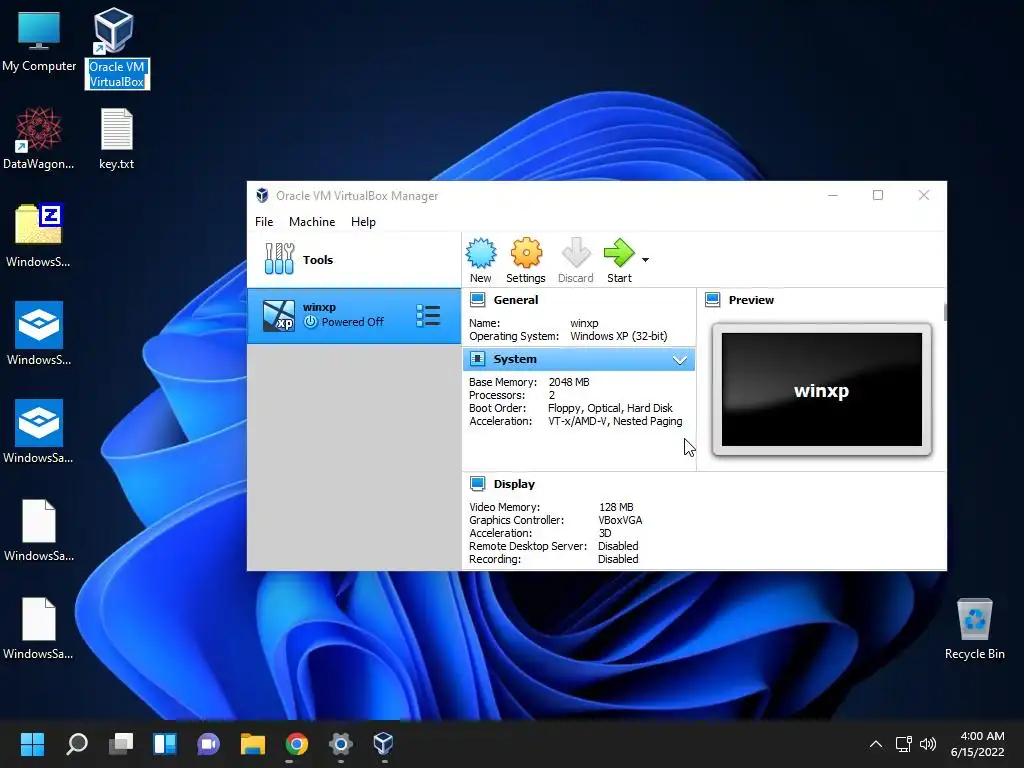Show hidden tray icons chevron
This screenshot has width=1024, height=768.
(x=876, y=744)
